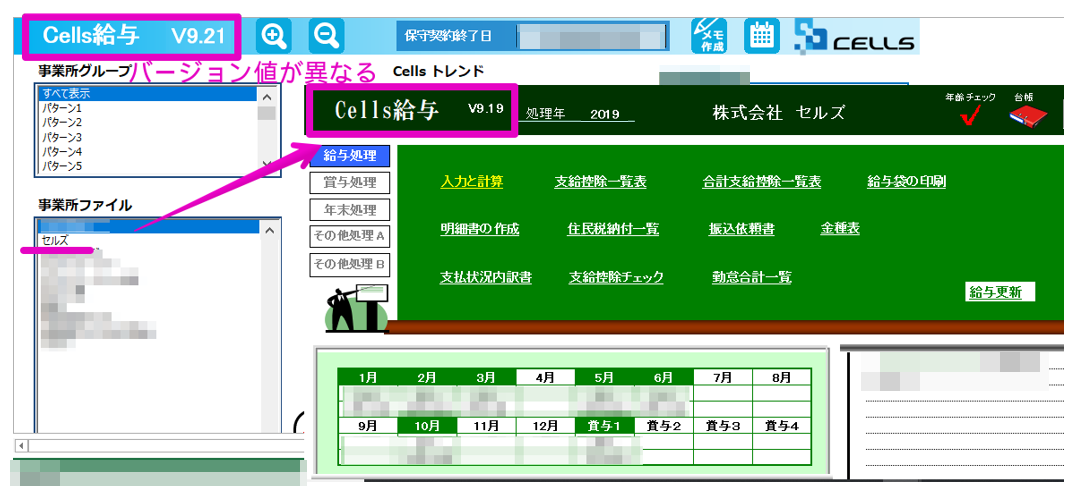Click the up arrow of 事業所ファイル scrollbar
The image size is (1076, 492).
coord(269,230)
